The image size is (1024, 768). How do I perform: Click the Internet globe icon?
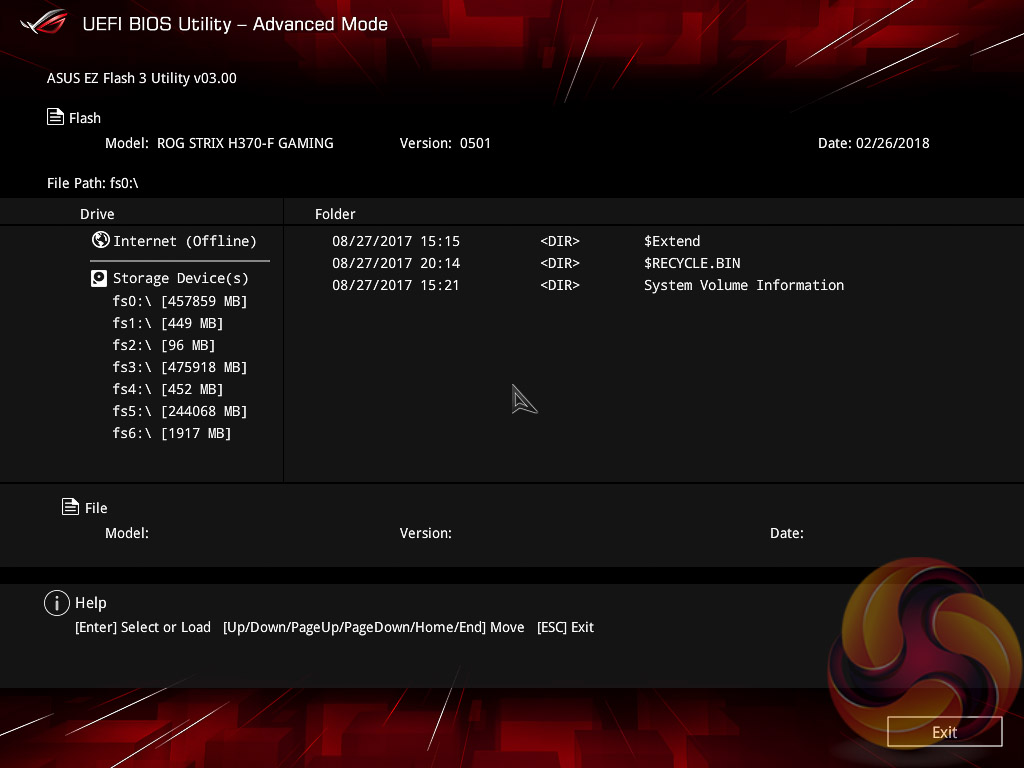(x=100, y=240)
